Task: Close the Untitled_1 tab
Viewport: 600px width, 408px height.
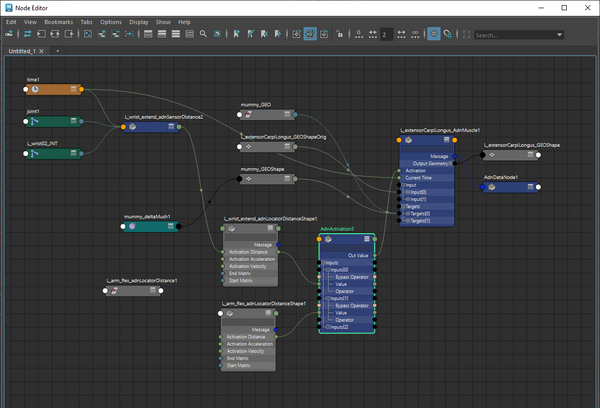Action: (43, 50)
